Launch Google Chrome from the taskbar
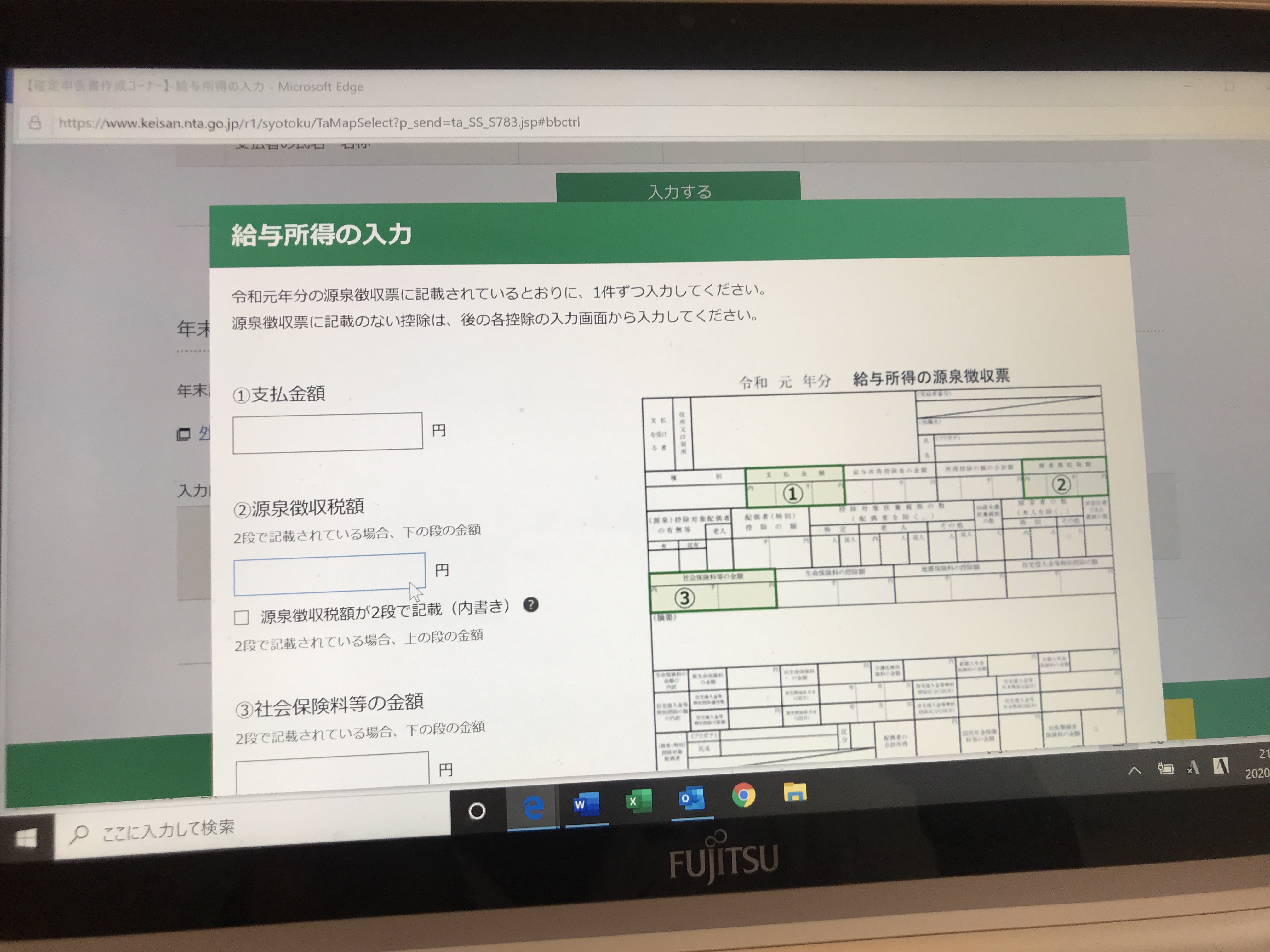The height and width of the screenshot is (952, 1270). pos(744,795)
